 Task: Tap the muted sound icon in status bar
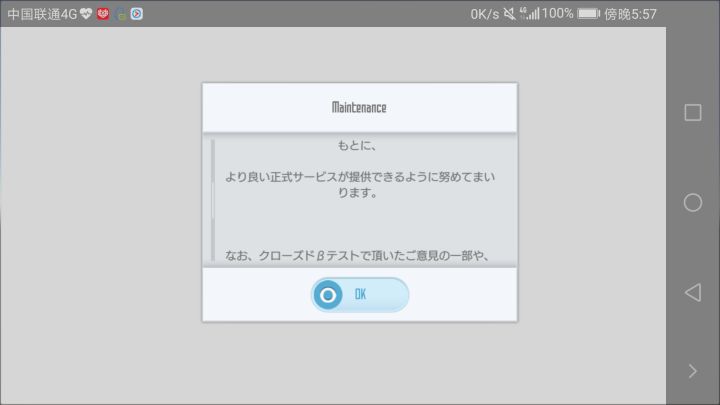pos(509,14)
